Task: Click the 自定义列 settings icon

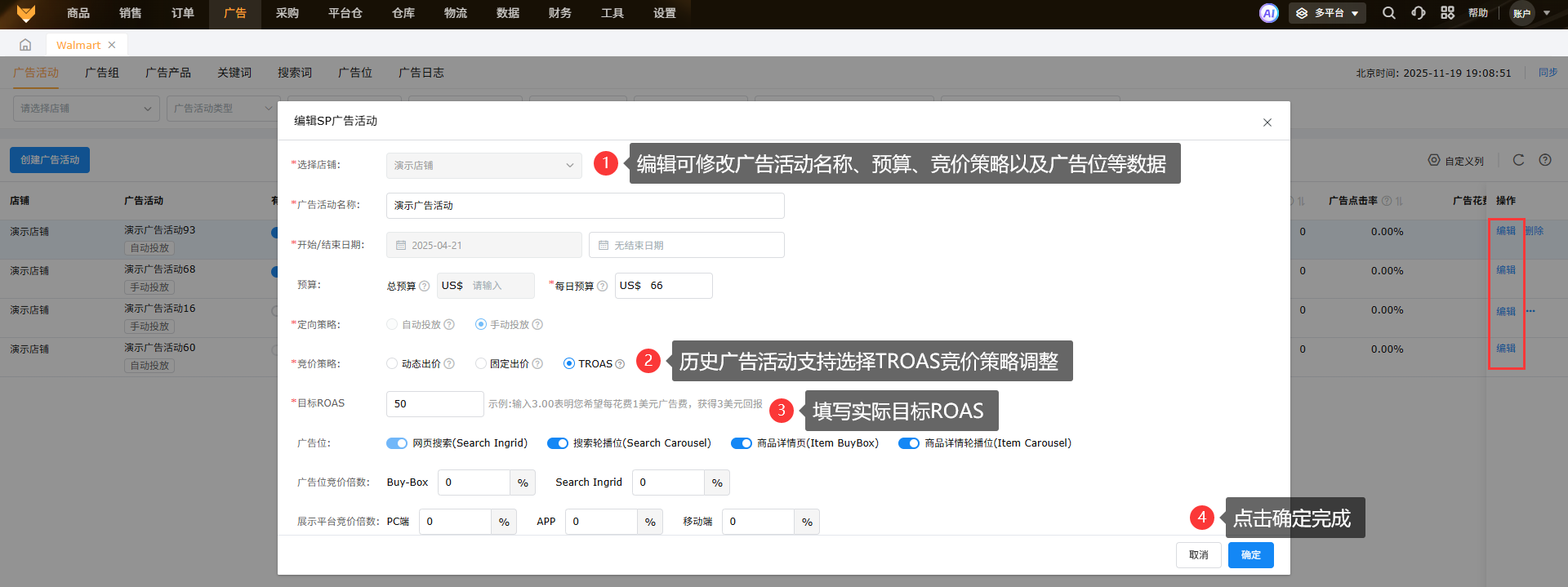Action: [1434, 160]
